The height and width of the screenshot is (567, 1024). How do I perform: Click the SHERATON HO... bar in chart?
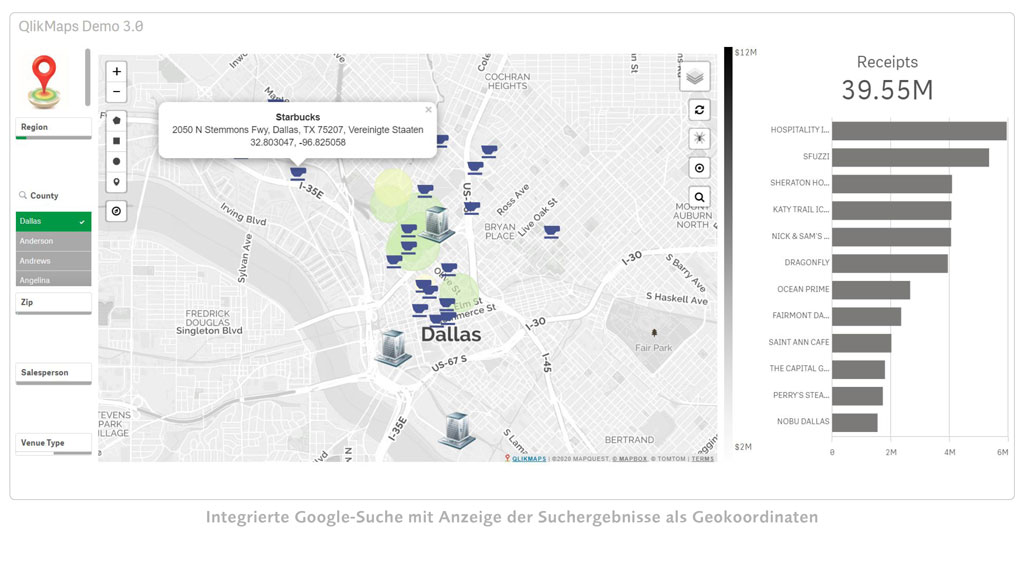tap(891, 184)
